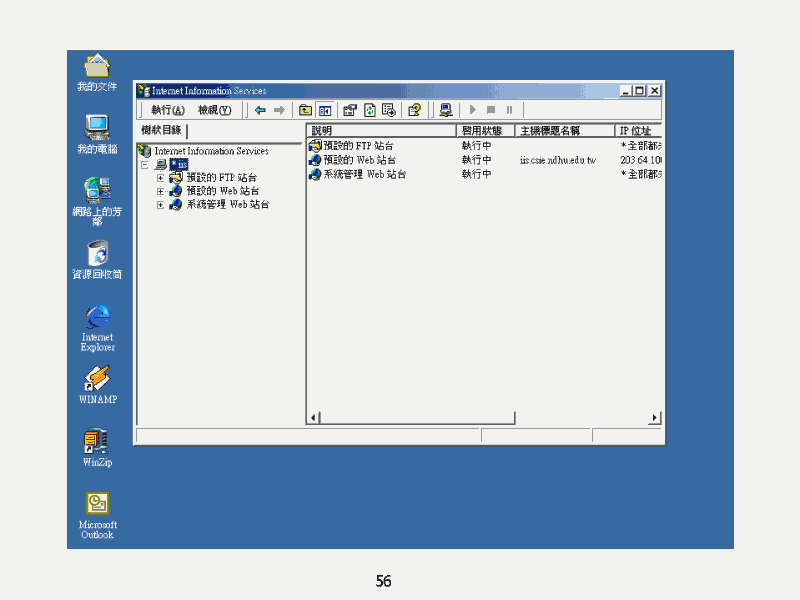Select the * iis computer tree node
Image resolution: width=800 pixels, height=600 pixels.
pyautogui.click(x=179, y=164)
